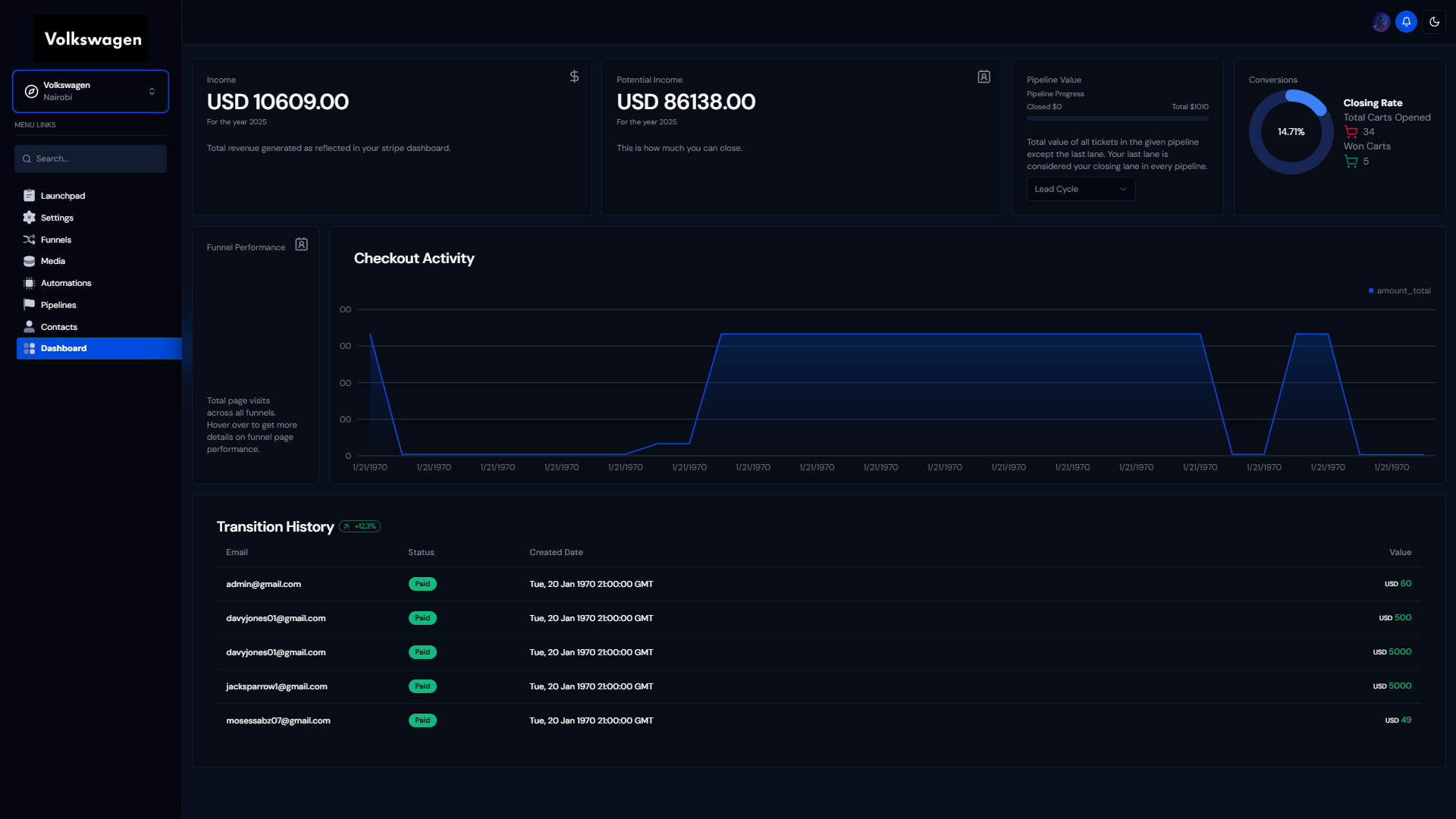1456x819 pixels.
Task: Click the USD 49 value
Action: 1398,720
